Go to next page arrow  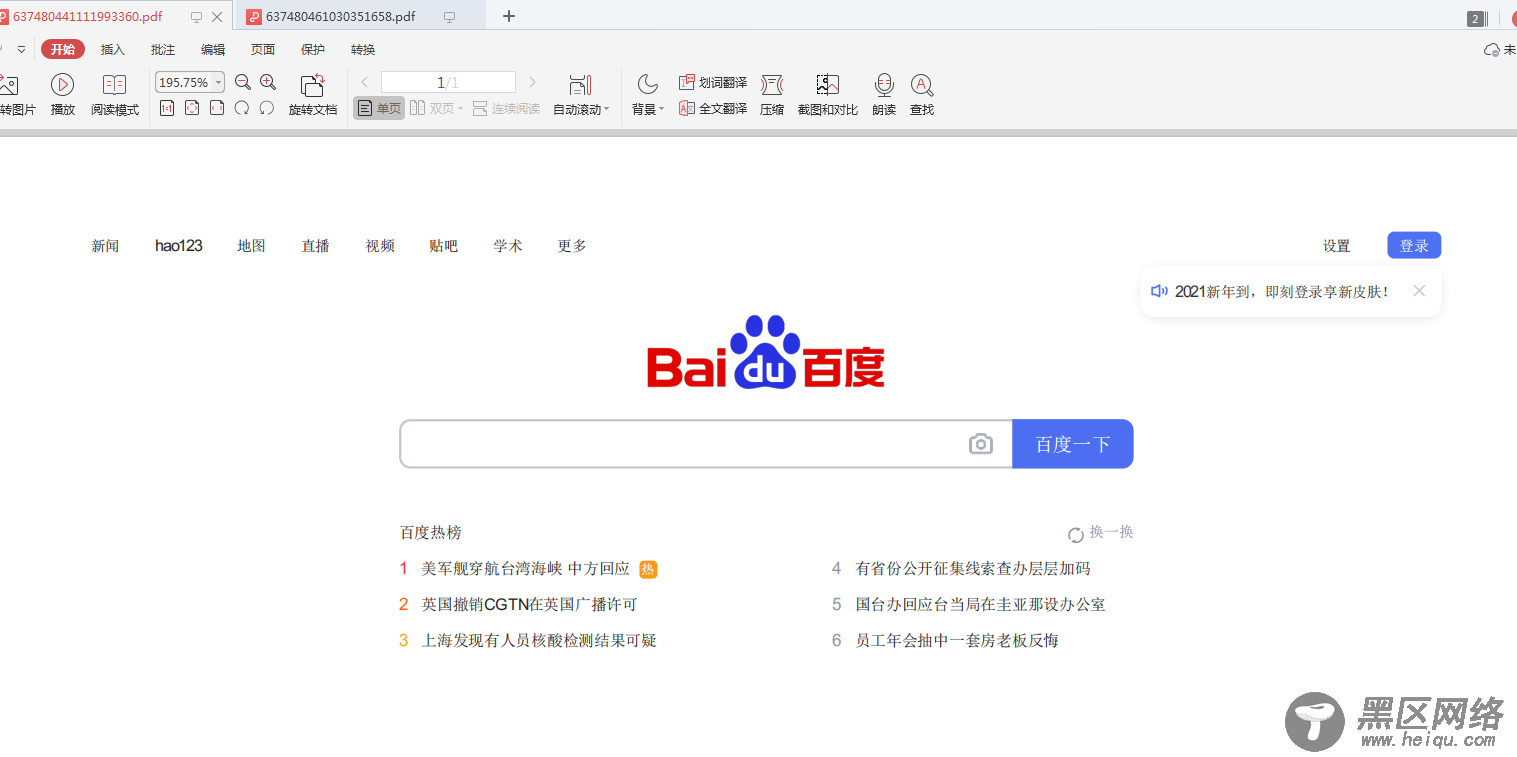532,82
